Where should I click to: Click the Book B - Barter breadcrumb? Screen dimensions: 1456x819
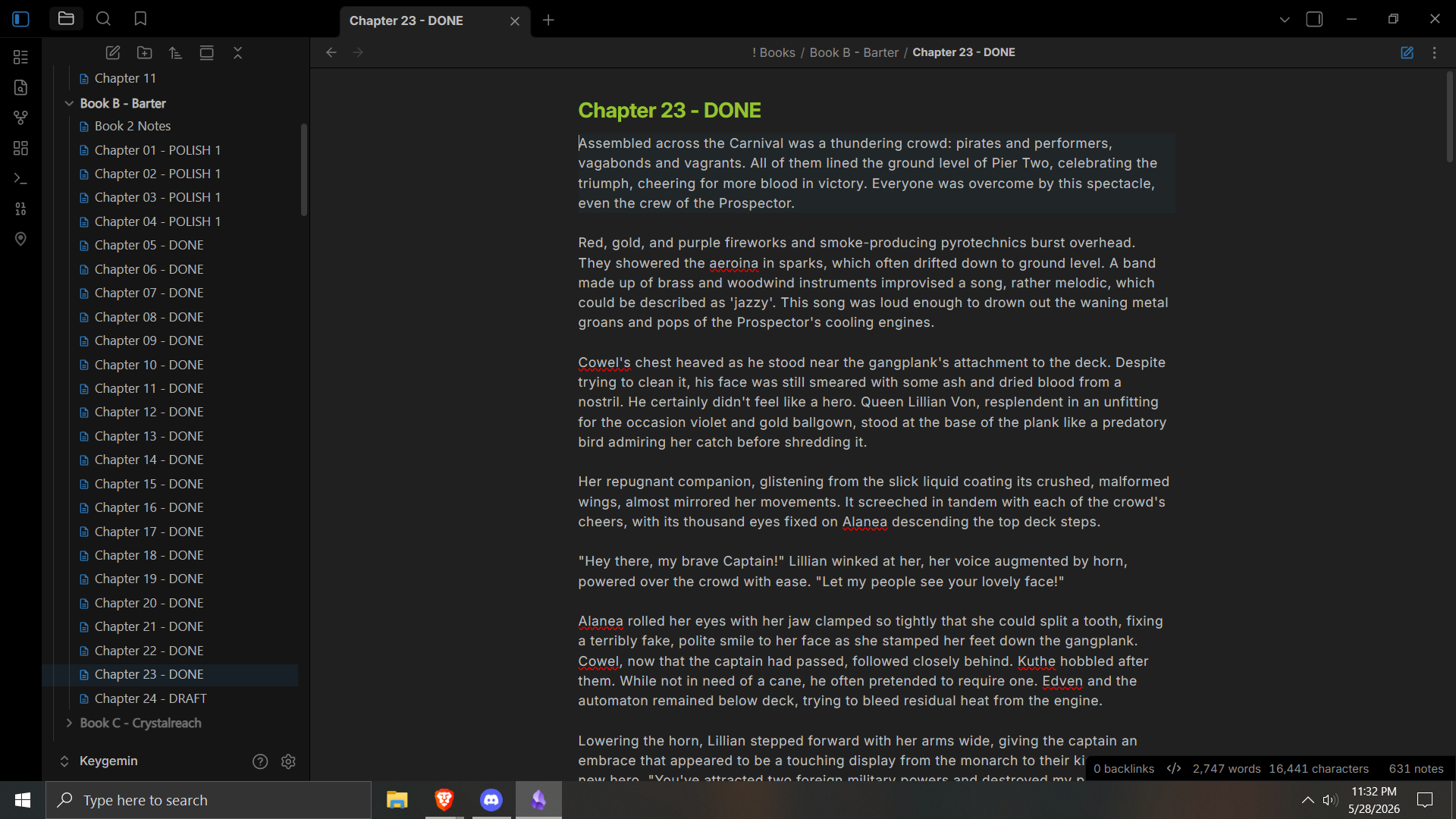pyautogui.click(x=854, y=52)
